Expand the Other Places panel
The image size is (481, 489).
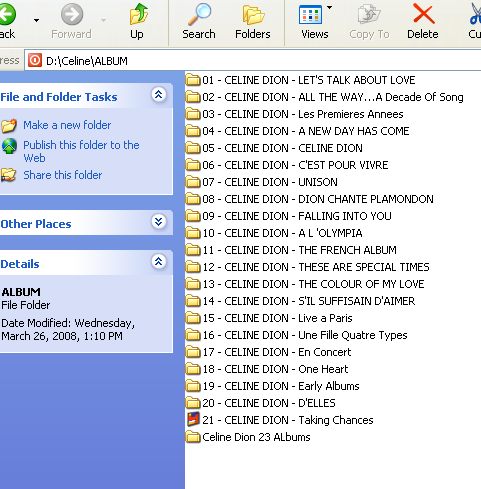(159, 222)
